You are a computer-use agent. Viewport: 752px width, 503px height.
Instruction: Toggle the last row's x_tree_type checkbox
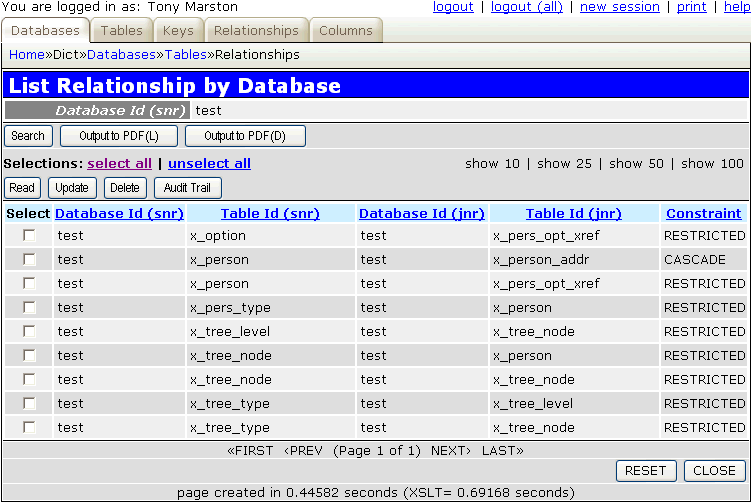[29, 428]
